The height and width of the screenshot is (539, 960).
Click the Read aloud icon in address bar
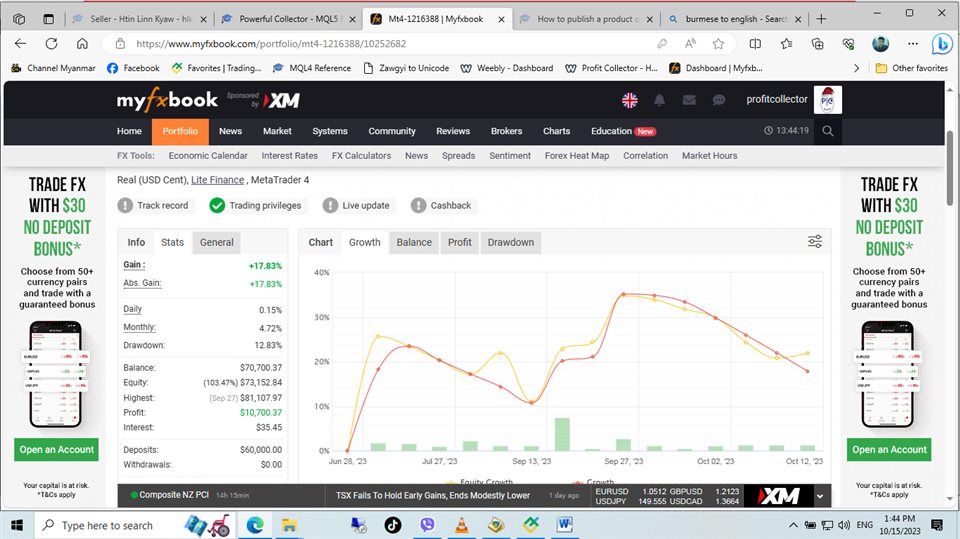tap(691, 43)
